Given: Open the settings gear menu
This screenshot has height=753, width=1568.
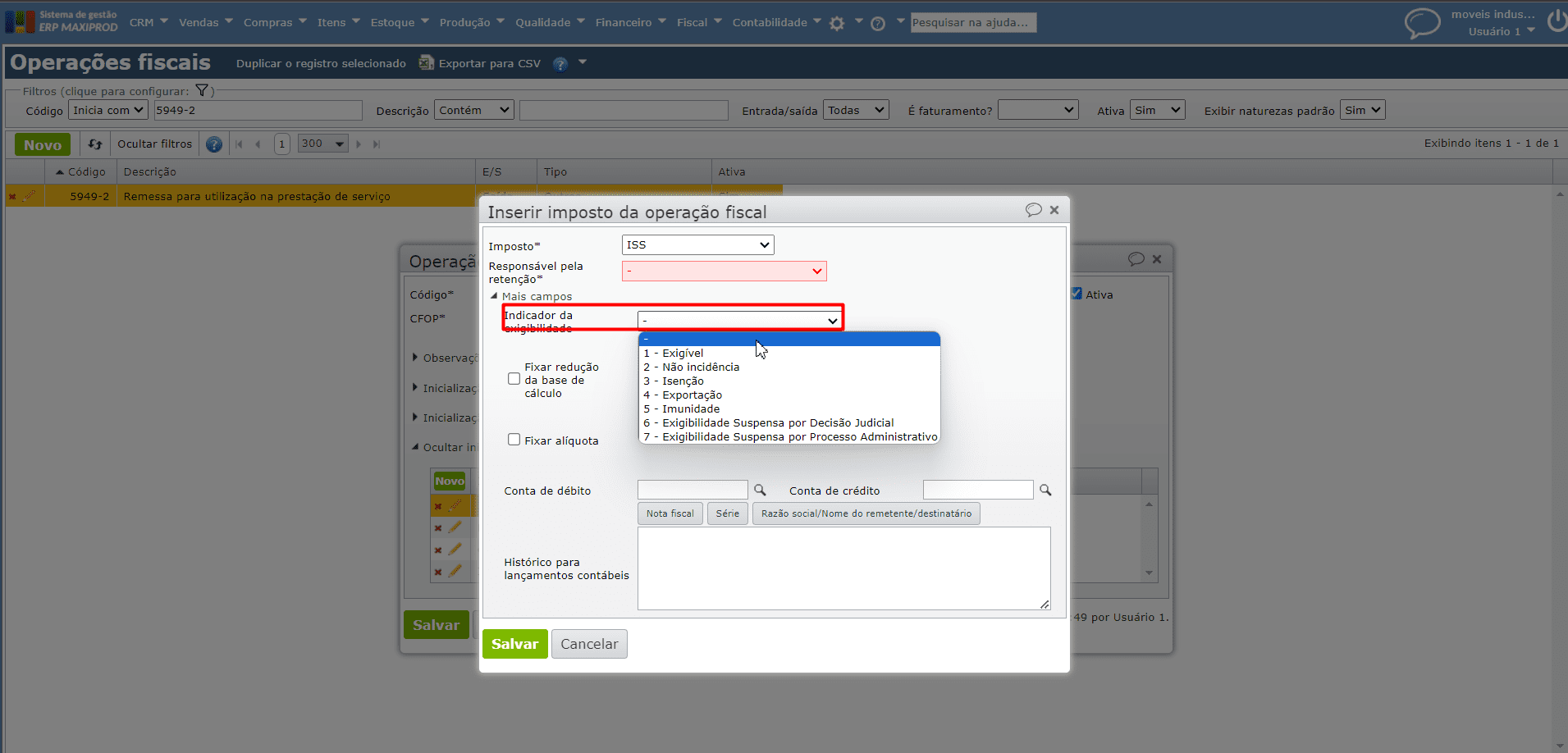Looking at the screenshot, I should coord(837,24).
